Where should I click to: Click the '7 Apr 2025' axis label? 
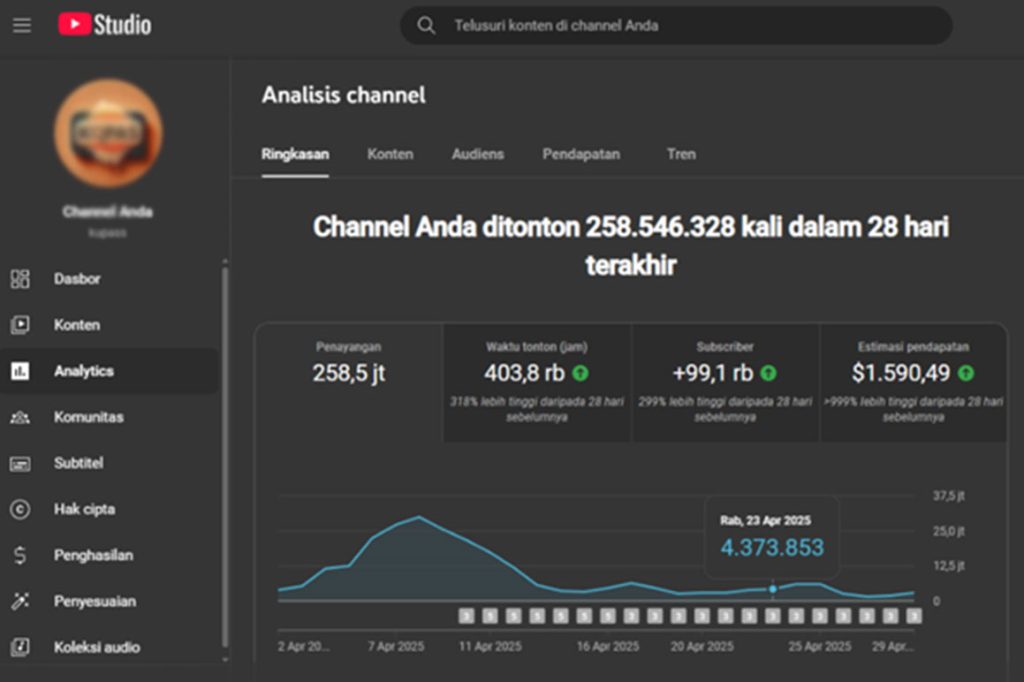pos(396,647)
